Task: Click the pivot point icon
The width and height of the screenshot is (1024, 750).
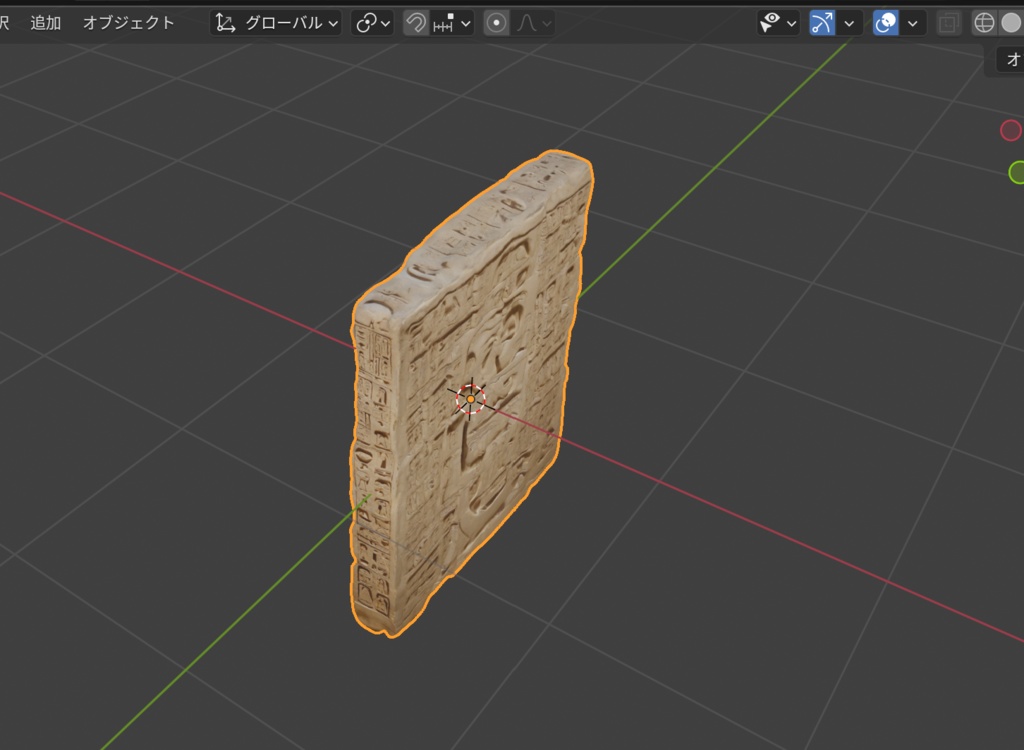Action: (367, 23)
